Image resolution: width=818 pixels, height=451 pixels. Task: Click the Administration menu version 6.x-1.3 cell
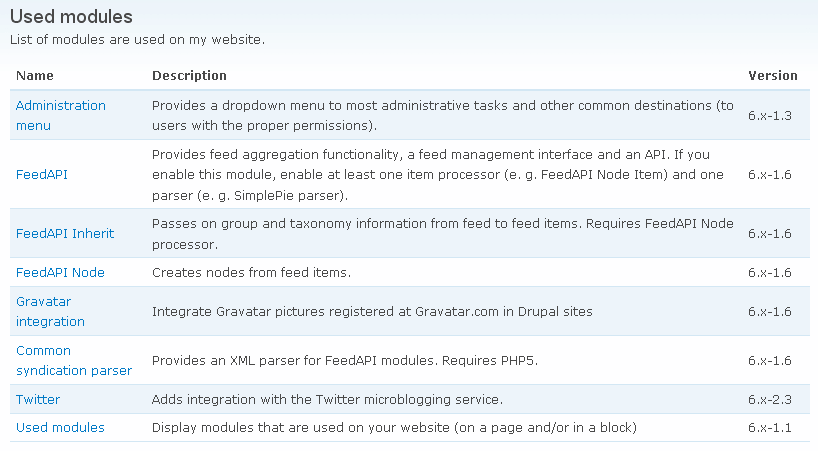pos(769,115)
